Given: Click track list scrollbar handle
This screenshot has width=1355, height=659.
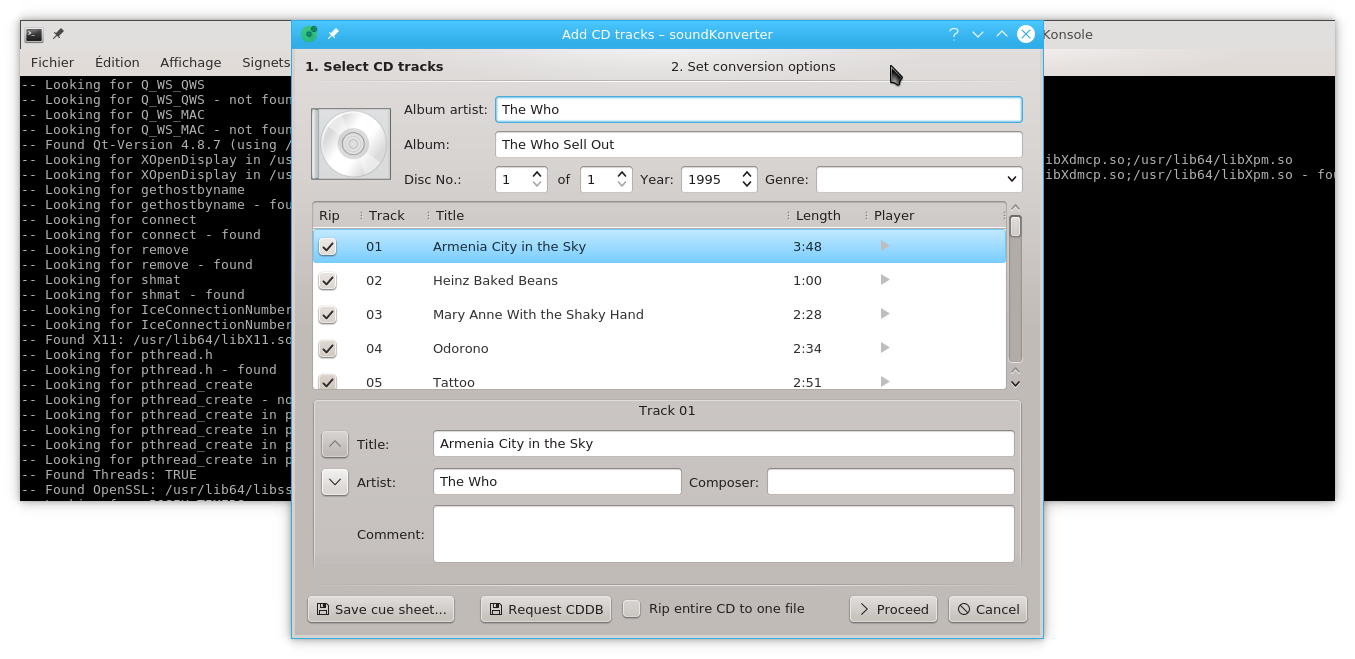Looking at the screenshot, I should pos(1015,227).
